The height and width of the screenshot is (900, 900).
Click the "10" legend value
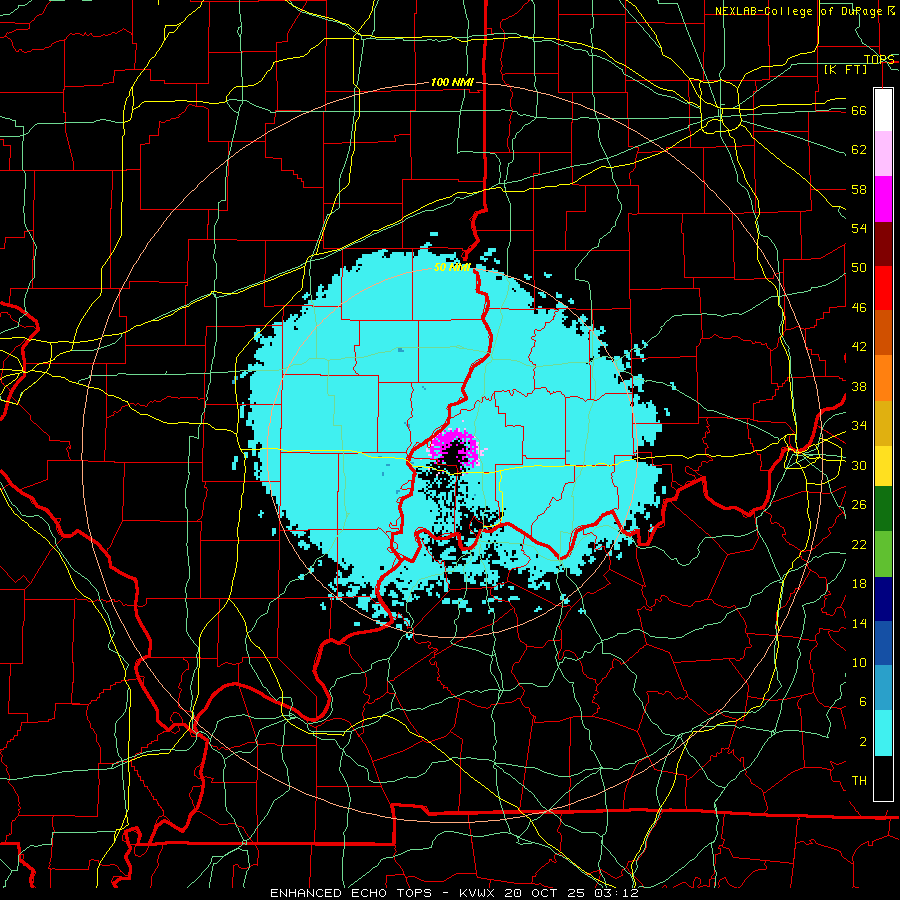pyautogui.click(x=859, y=662)
